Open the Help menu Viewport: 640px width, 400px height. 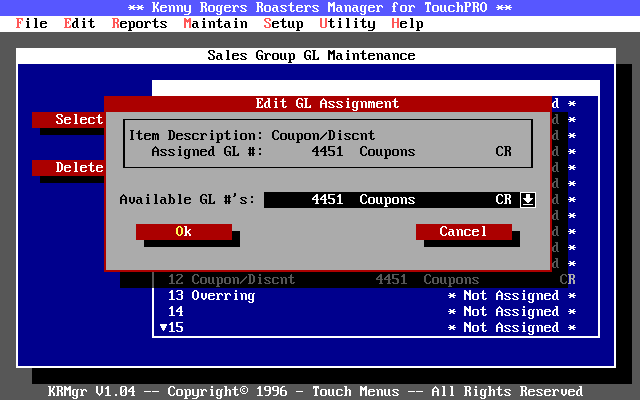point(407,24)
